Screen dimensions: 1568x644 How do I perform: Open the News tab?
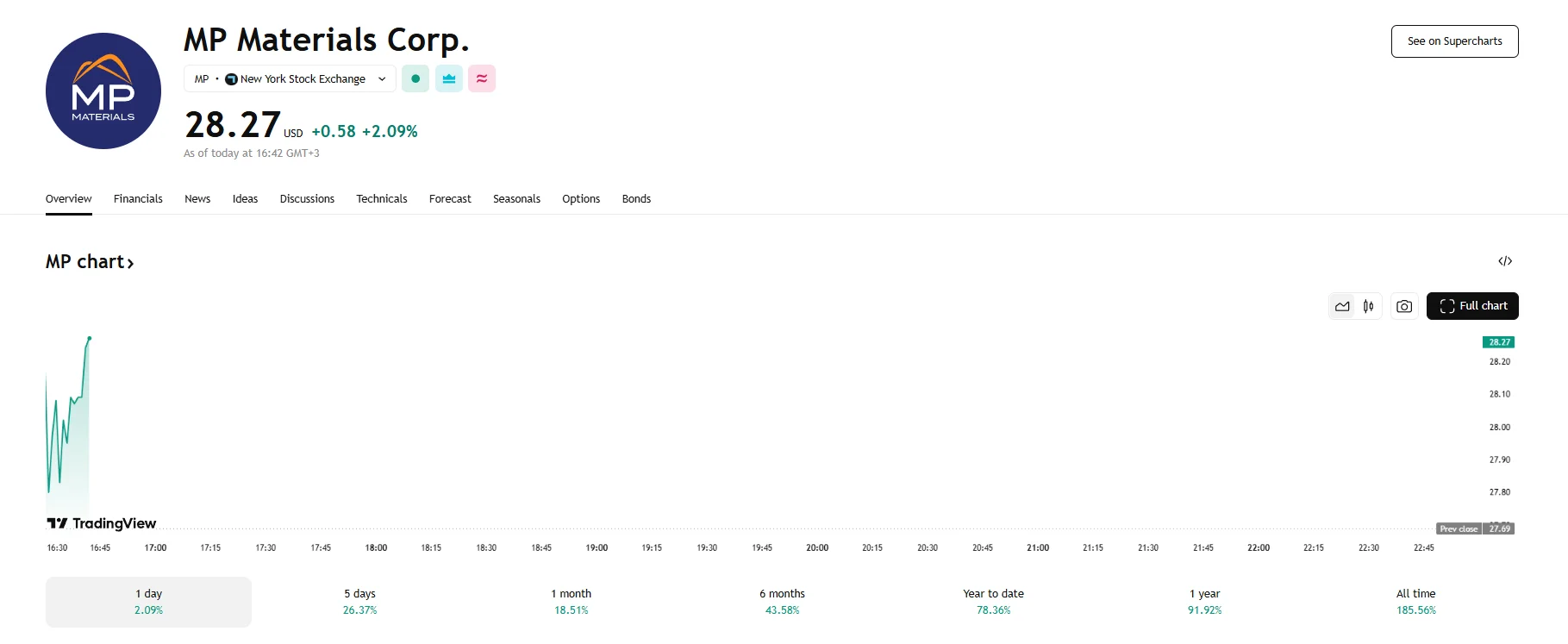pyautogui.click(x=197, y=198)
